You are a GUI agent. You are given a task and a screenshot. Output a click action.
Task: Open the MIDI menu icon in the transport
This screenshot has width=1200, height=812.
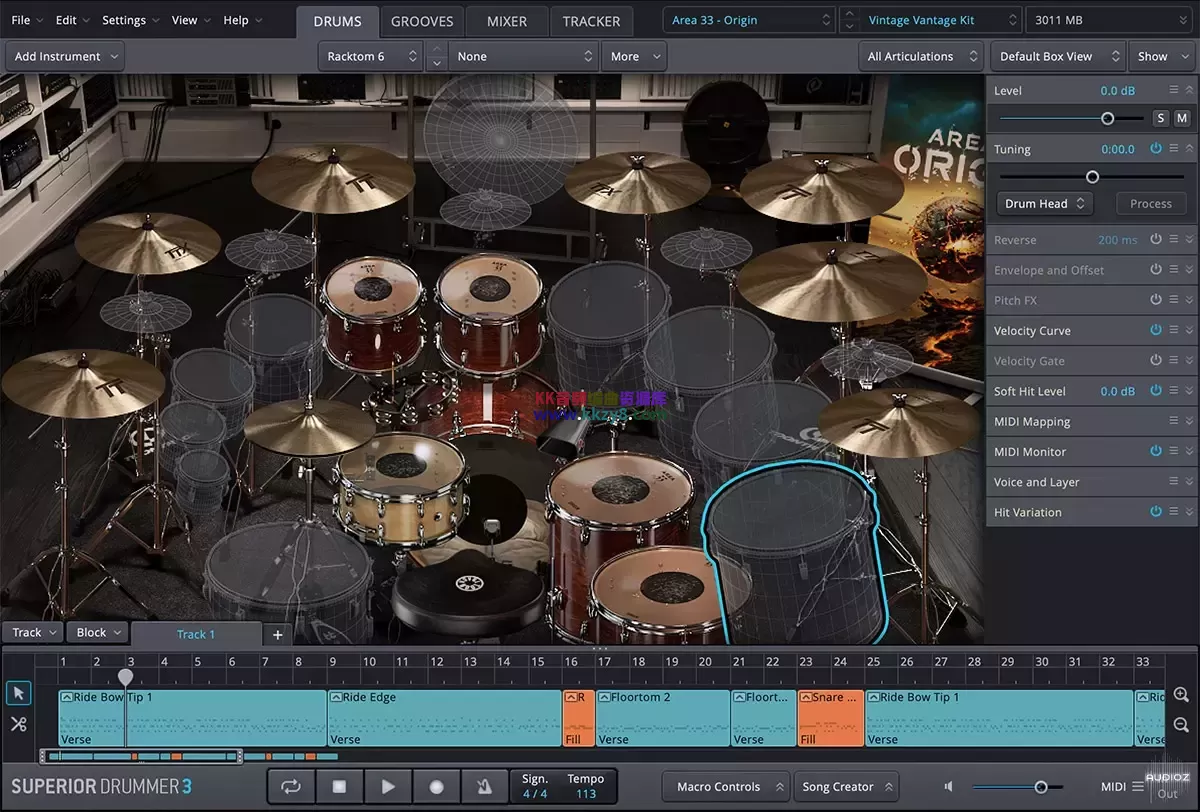tap(1138, 787)
